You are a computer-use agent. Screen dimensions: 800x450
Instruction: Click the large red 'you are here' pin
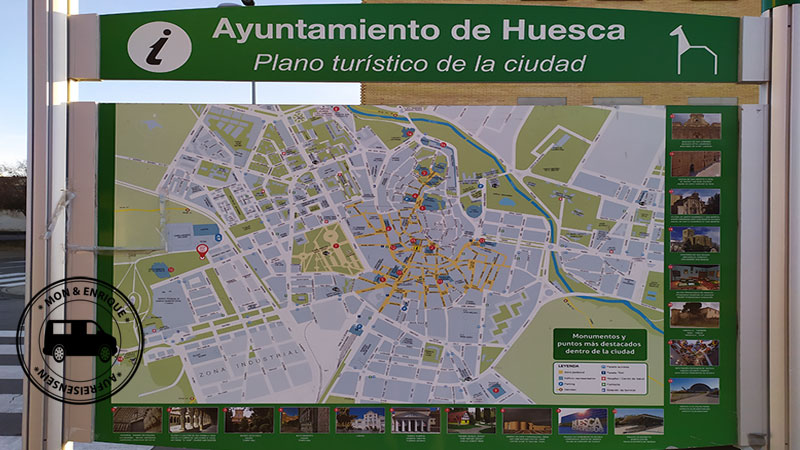point(202,251)
